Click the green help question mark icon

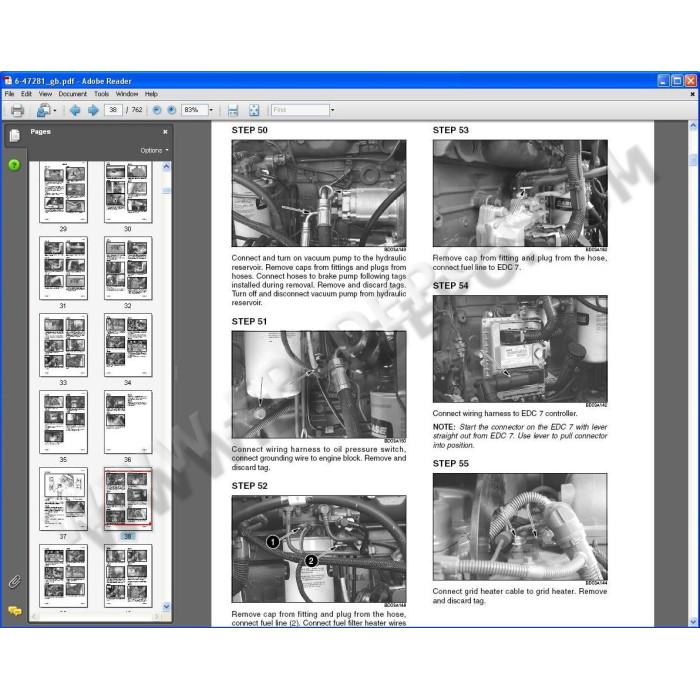(x=14, y=165)
